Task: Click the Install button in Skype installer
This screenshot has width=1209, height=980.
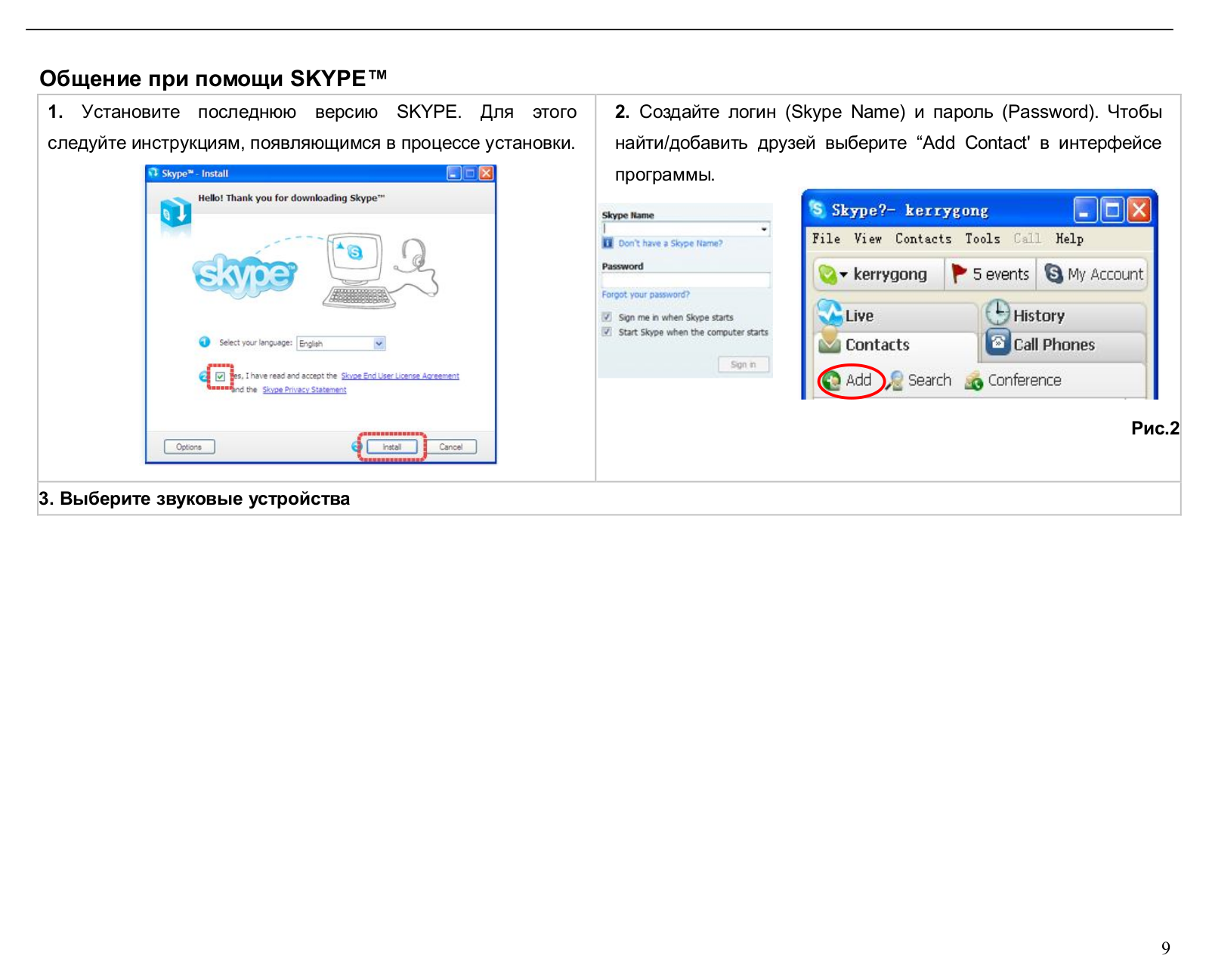Action: 391,447
